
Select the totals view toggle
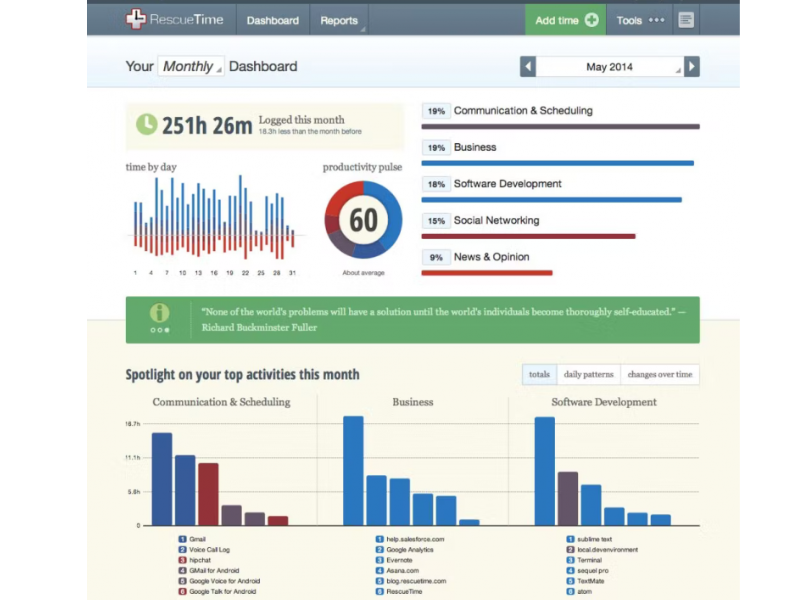tap(539, 375)
